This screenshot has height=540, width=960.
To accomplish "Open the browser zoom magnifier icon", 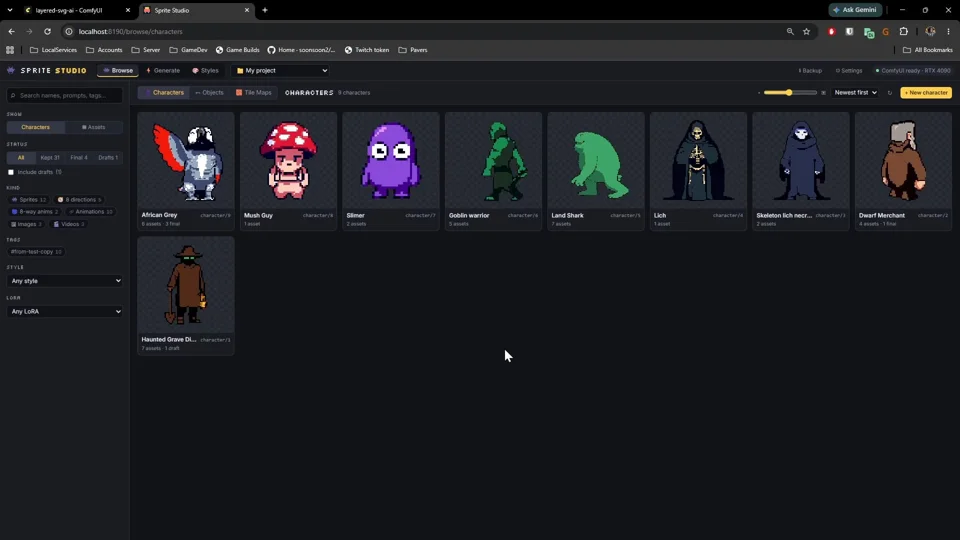I will coord(790,31).
